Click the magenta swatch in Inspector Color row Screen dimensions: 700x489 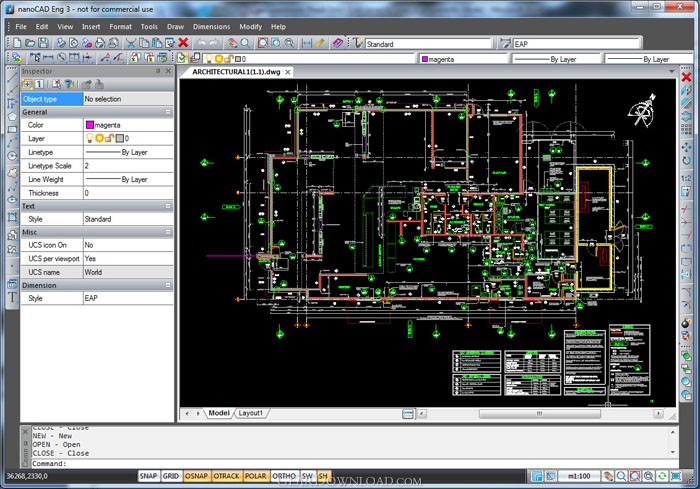pyautogui.click(x=90, y=125)
